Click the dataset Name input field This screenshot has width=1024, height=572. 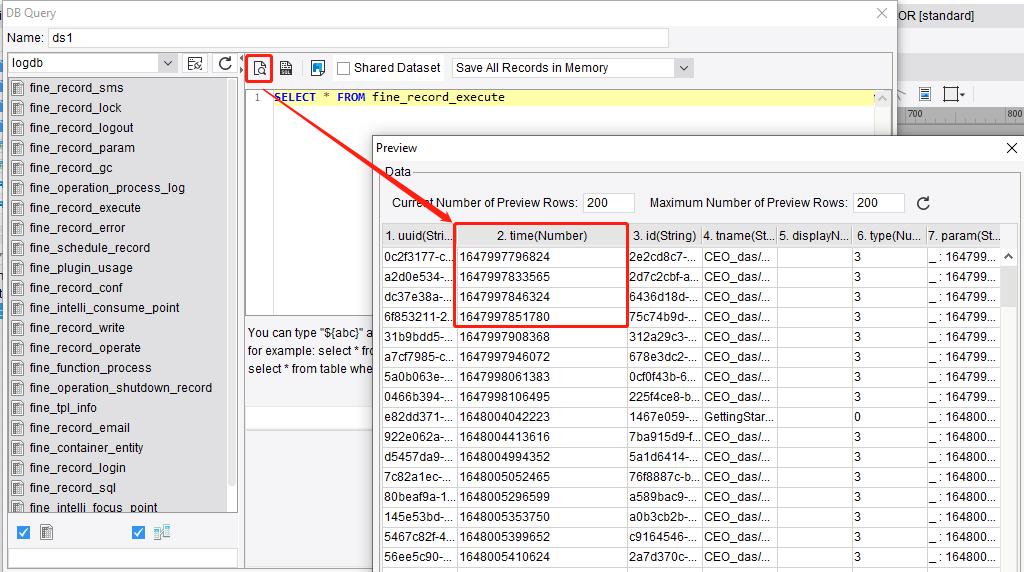coord(358,38)
